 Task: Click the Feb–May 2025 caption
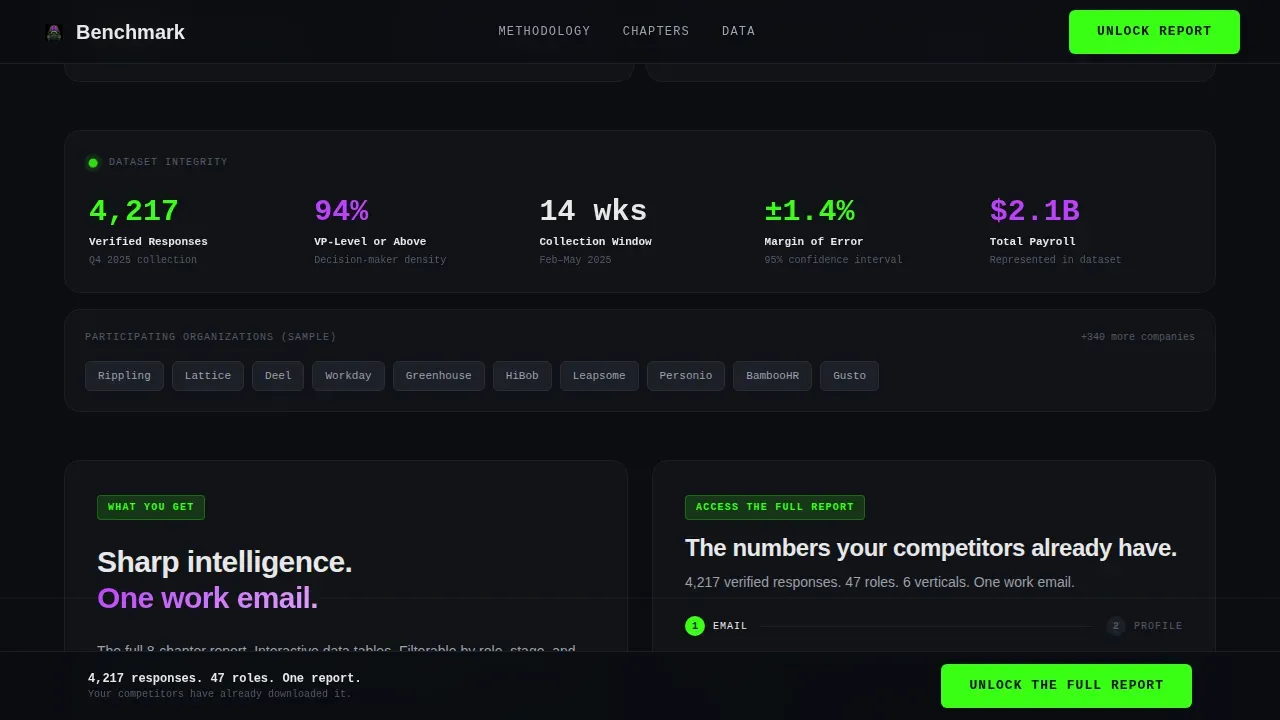[x=575, y=260]
